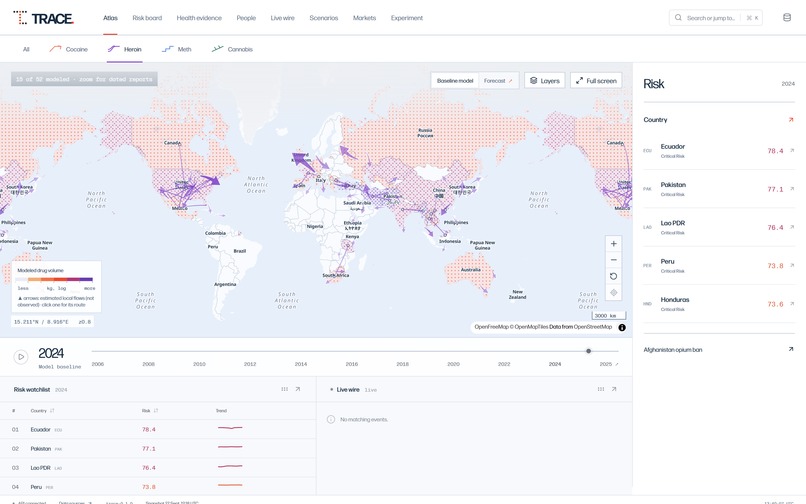Screen dimensions: 806x504
Task: Switch to Forecast mode
Action: click(498, 81)
